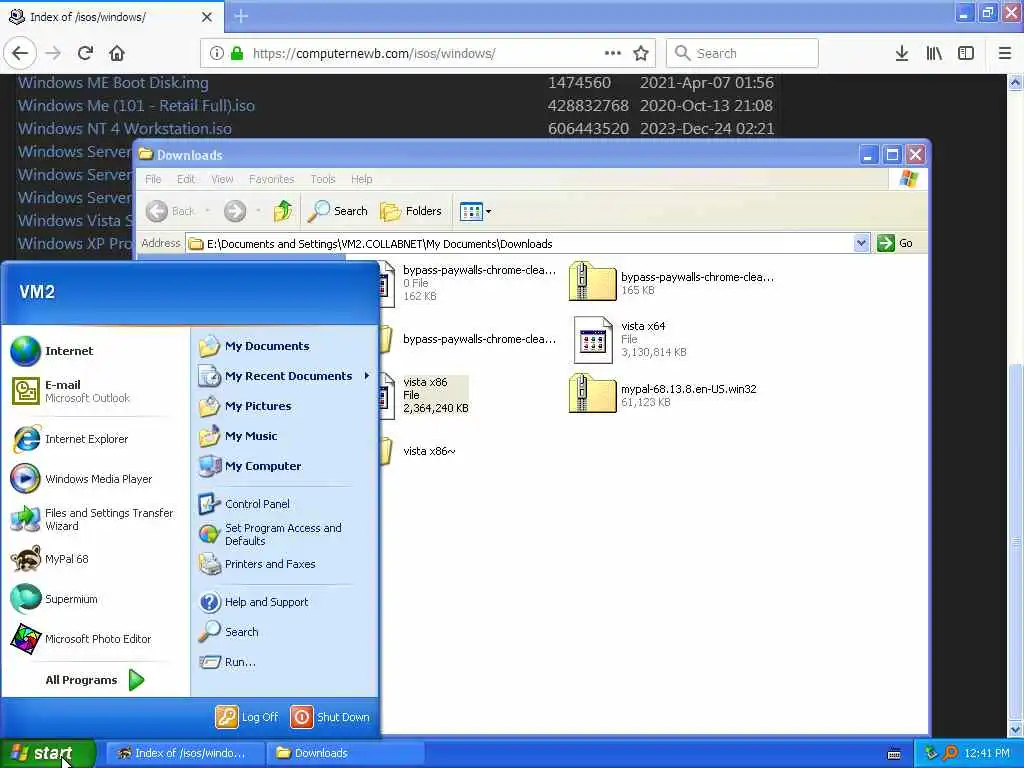Viewport: 1024px width, 768px height.
Task: Open Edit menu in Downloads window
Action: click(185, 179)
